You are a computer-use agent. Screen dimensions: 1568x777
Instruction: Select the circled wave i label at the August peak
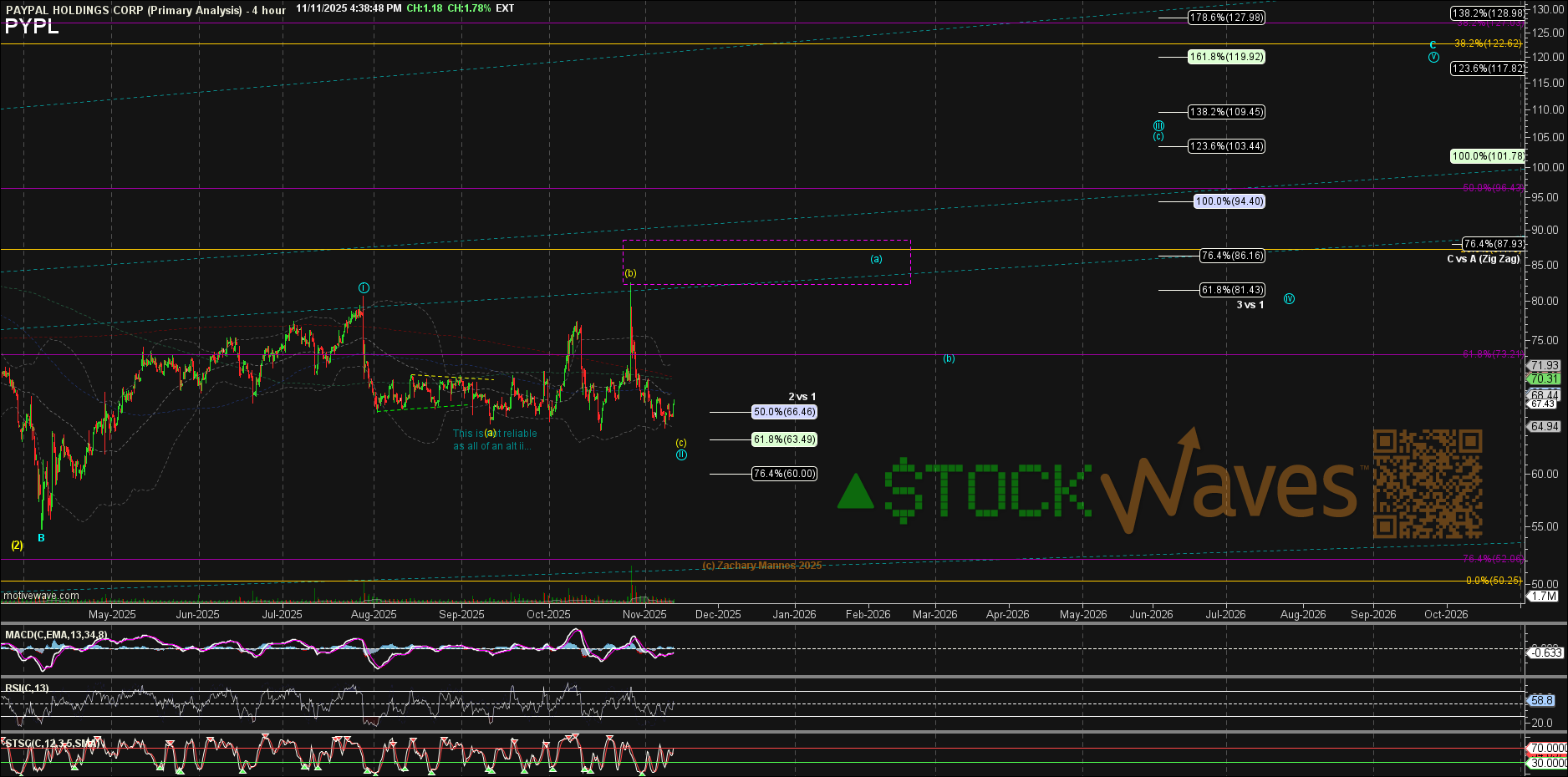(364, 288)
